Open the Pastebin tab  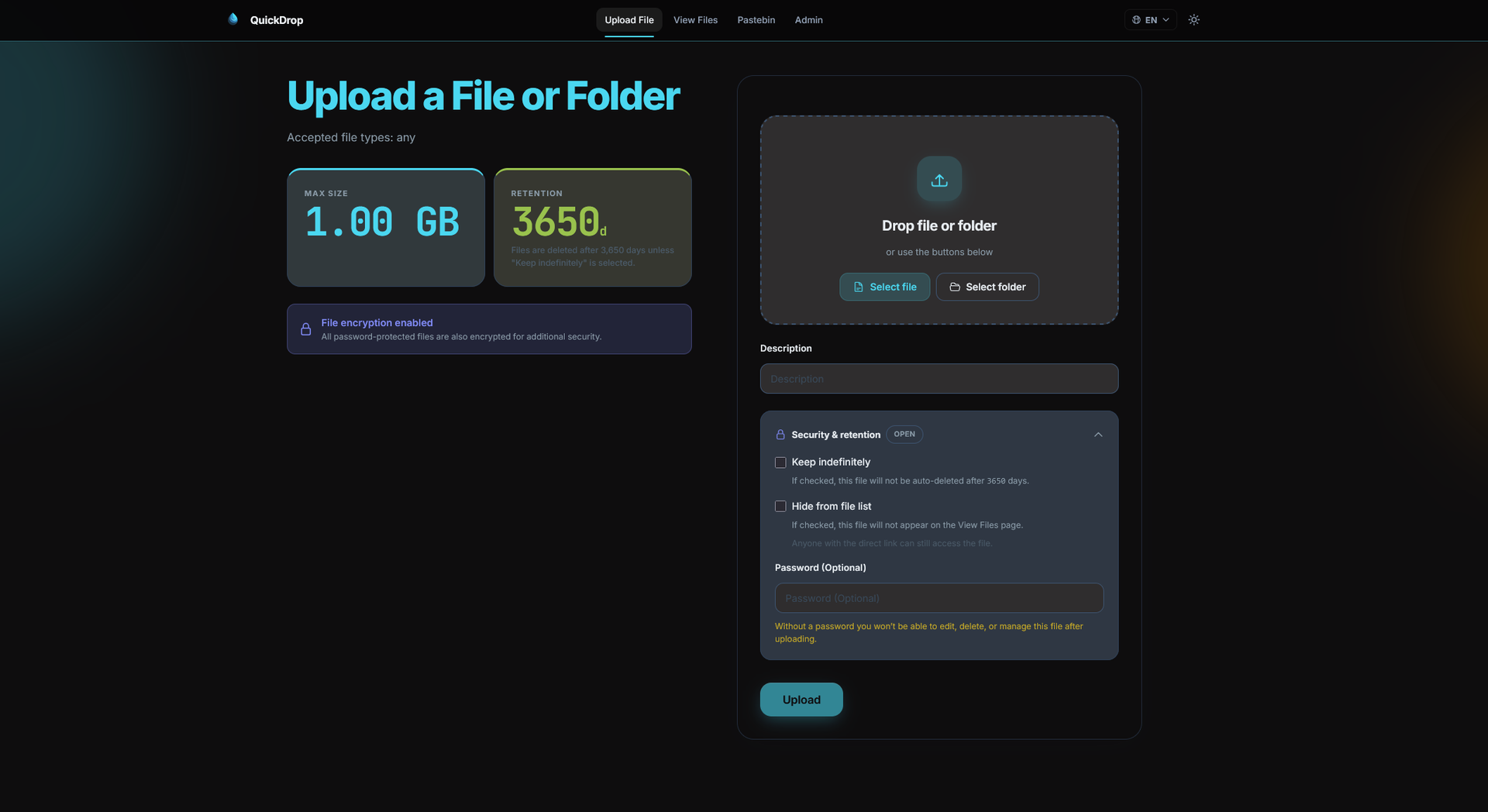[756, 20]
